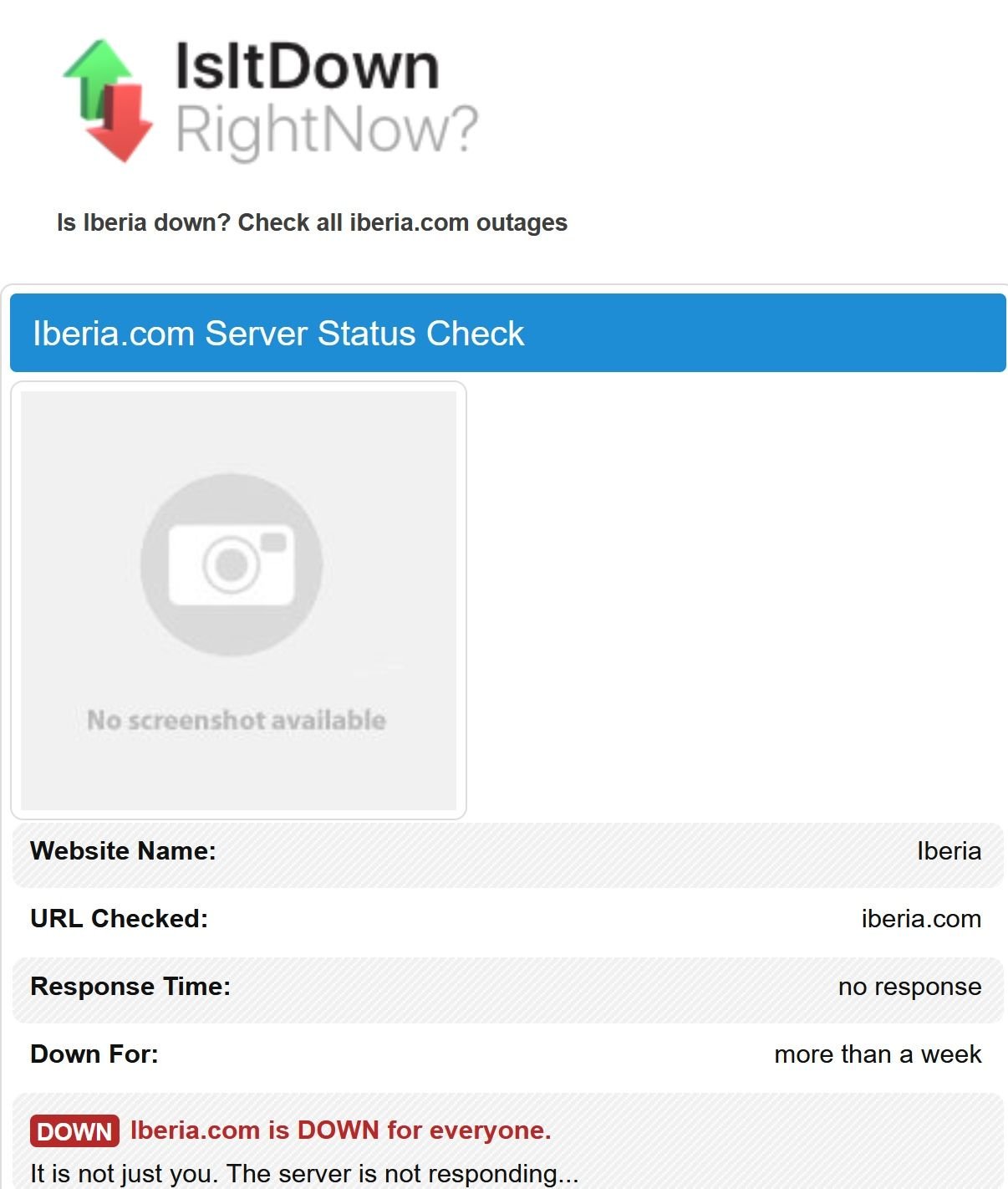Viewport: 1008px width, 1189px height.
Task: Click the IsItDown logo text
Action: click(307, 67)
